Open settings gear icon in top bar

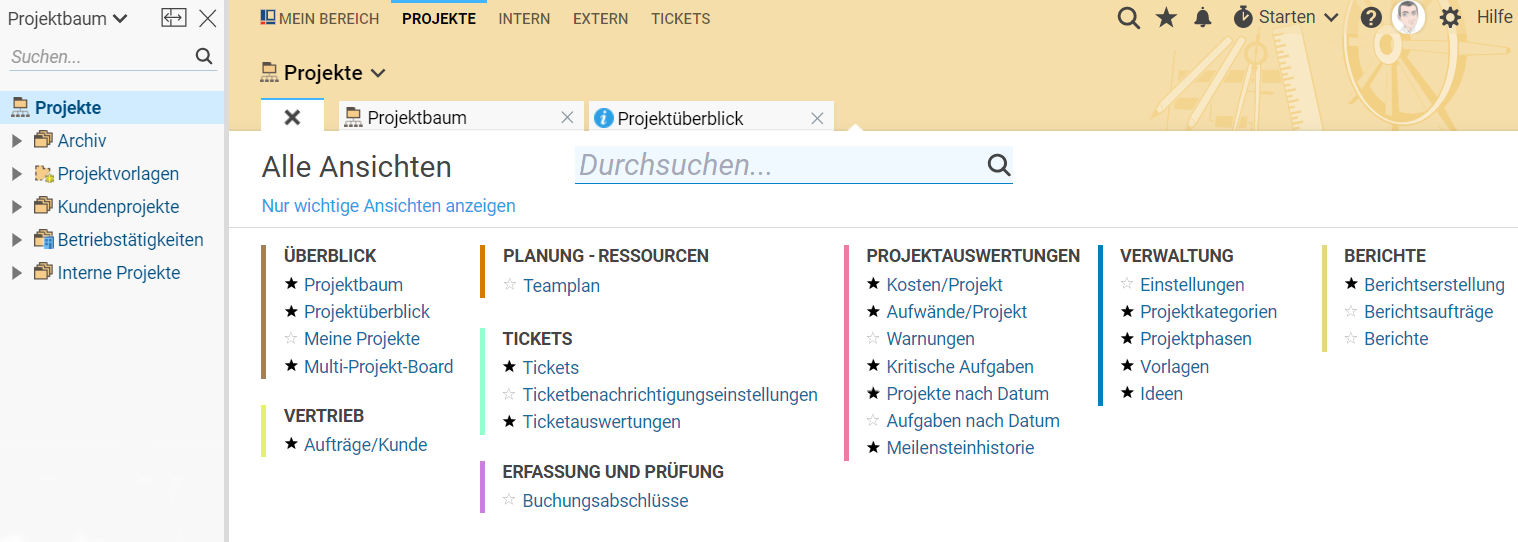[1450, 18]
